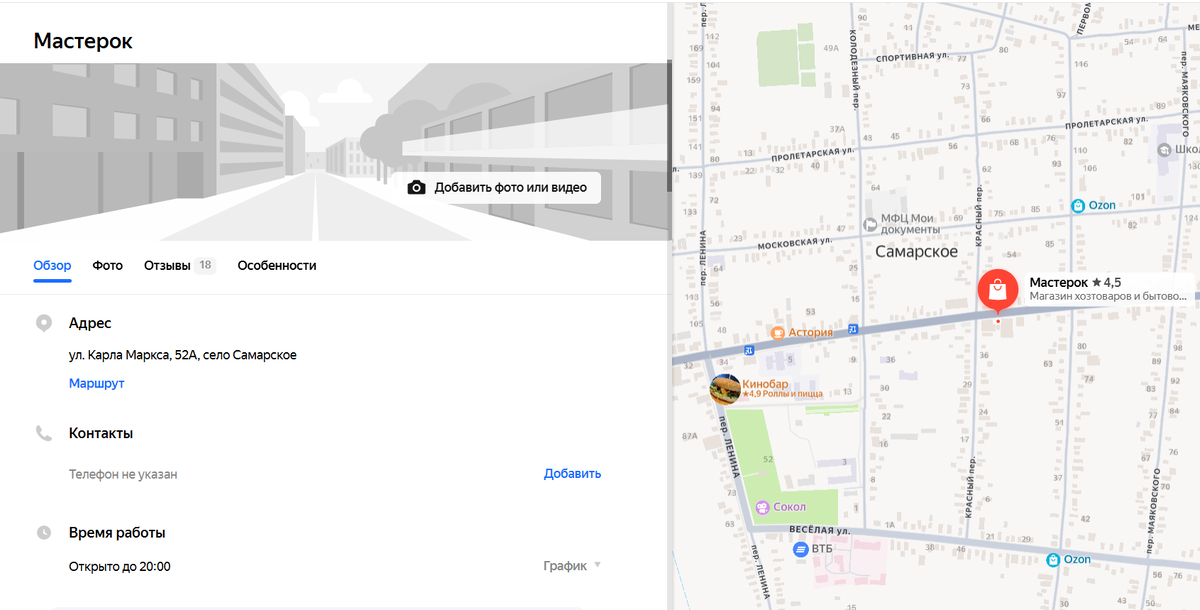The height and width of the screenshot is (610, 1200).
Task: Click the 18 reviews count badge
Action: pyautogui.click(x=205, y=266)
